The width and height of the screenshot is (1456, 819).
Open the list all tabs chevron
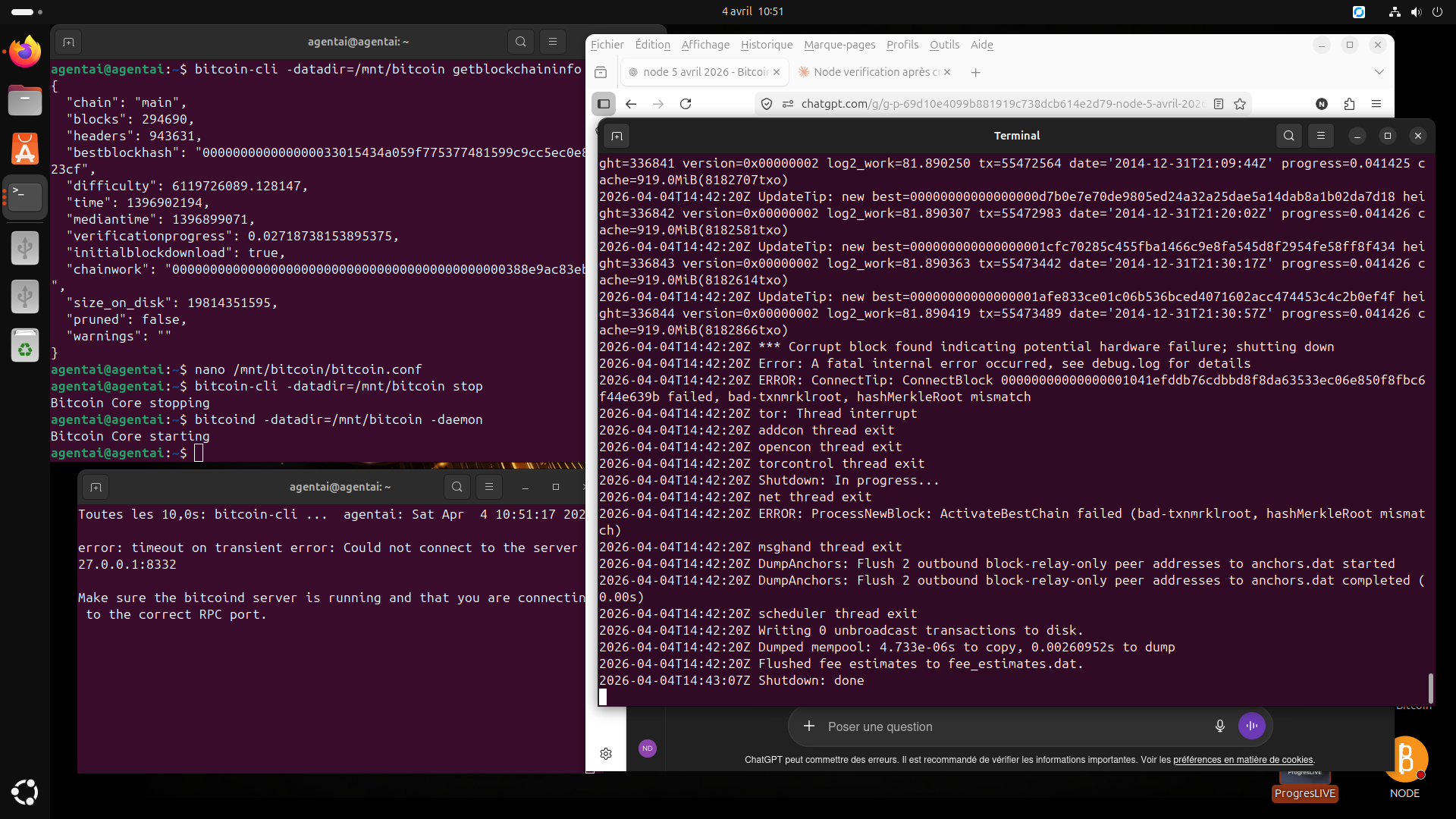tap(1379, 72)
